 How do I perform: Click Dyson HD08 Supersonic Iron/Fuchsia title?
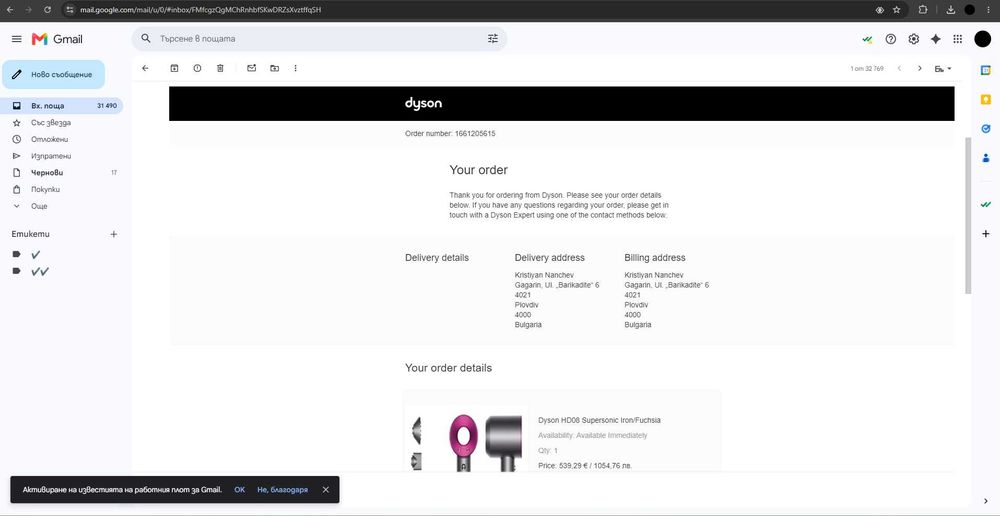(599, 420)
